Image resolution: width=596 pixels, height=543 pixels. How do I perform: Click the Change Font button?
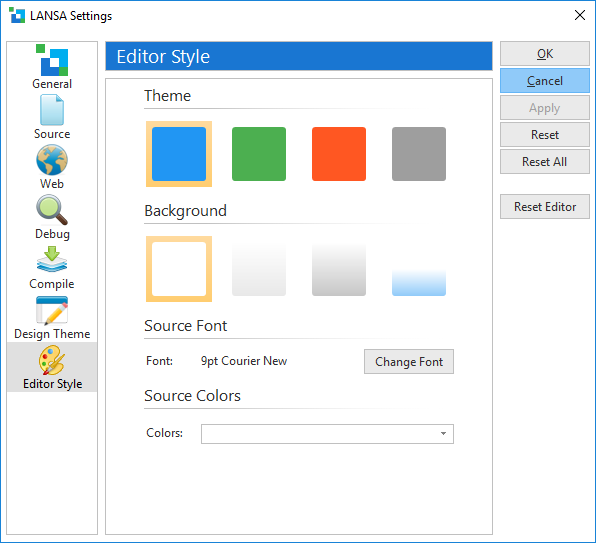pos(409,362)
